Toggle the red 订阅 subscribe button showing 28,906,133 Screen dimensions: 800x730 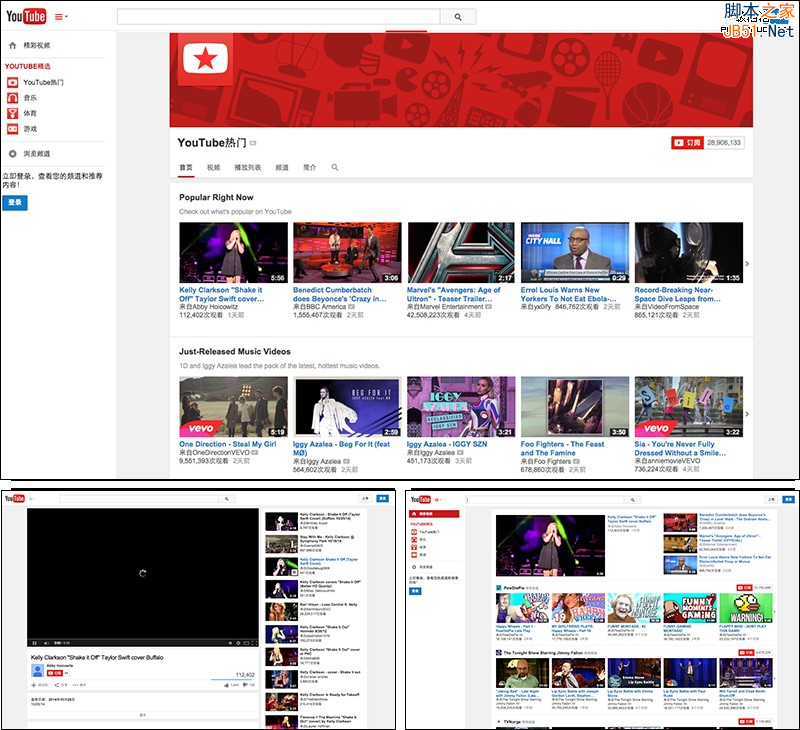(x=686, y=143)
